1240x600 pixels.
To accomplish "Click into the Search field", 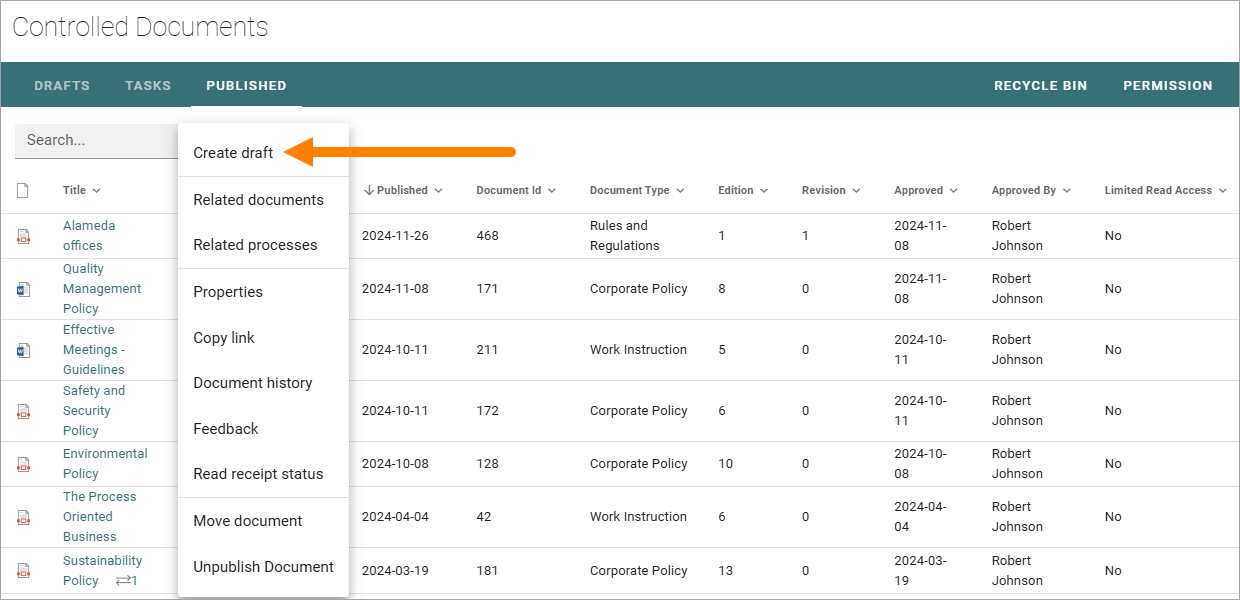I will (97, 141).
